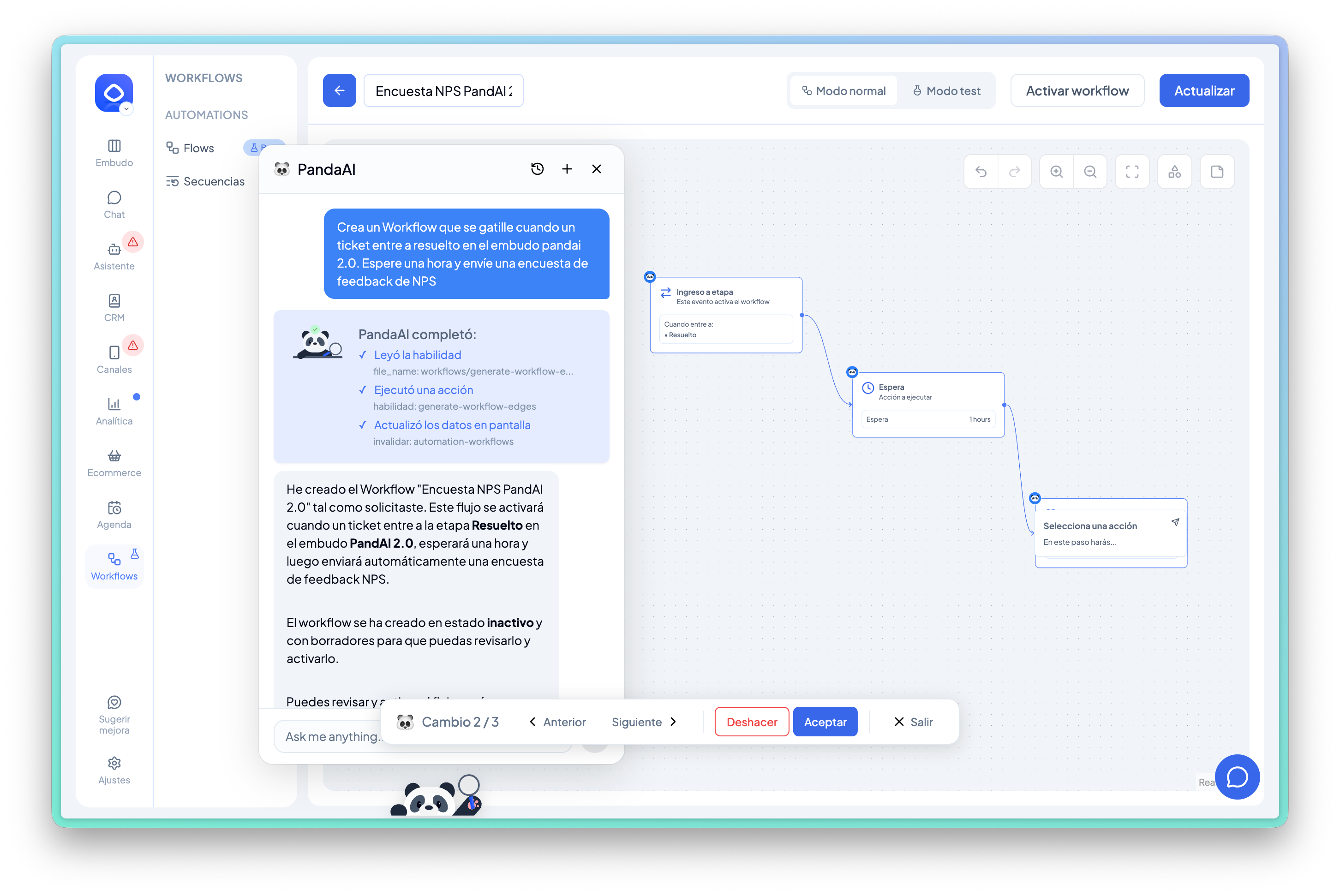Fit workflow to screen with fullscreen icon

coord(1132,172)
